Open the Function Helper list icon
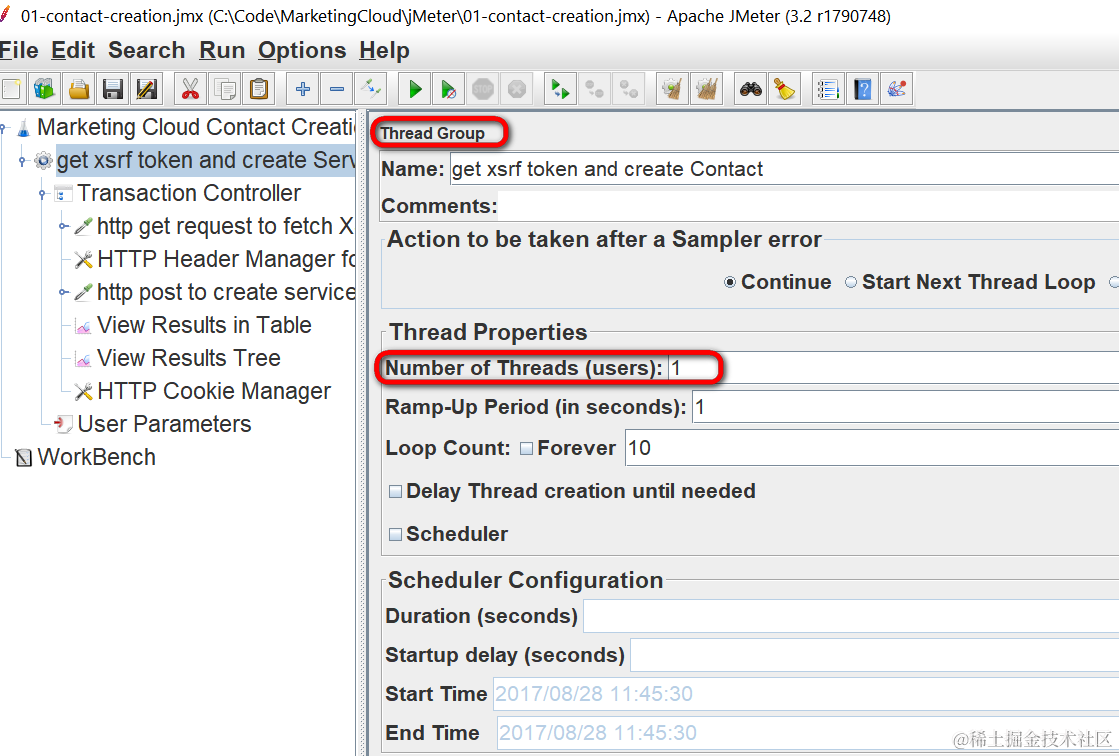1119x756 pixels. tap(828, 89)
